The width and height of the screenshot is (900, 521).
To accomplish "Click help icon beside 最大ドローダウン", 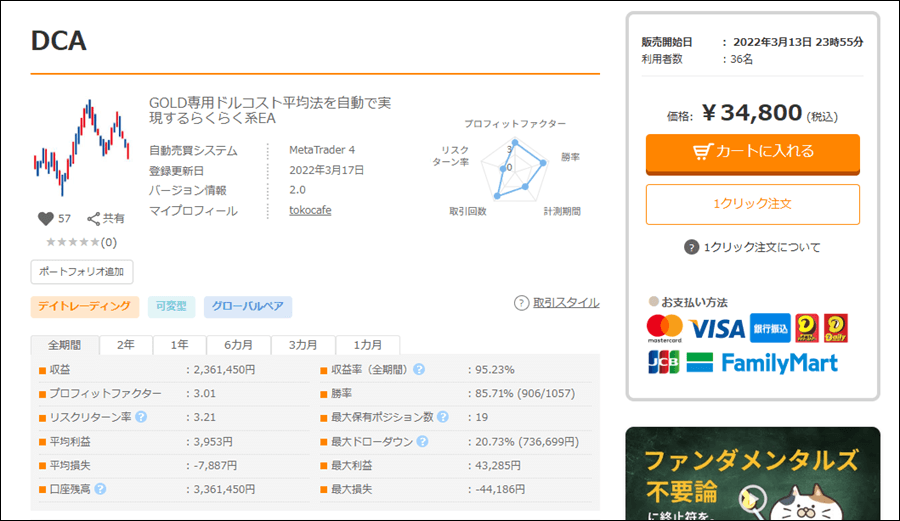I will click(423, 441).
